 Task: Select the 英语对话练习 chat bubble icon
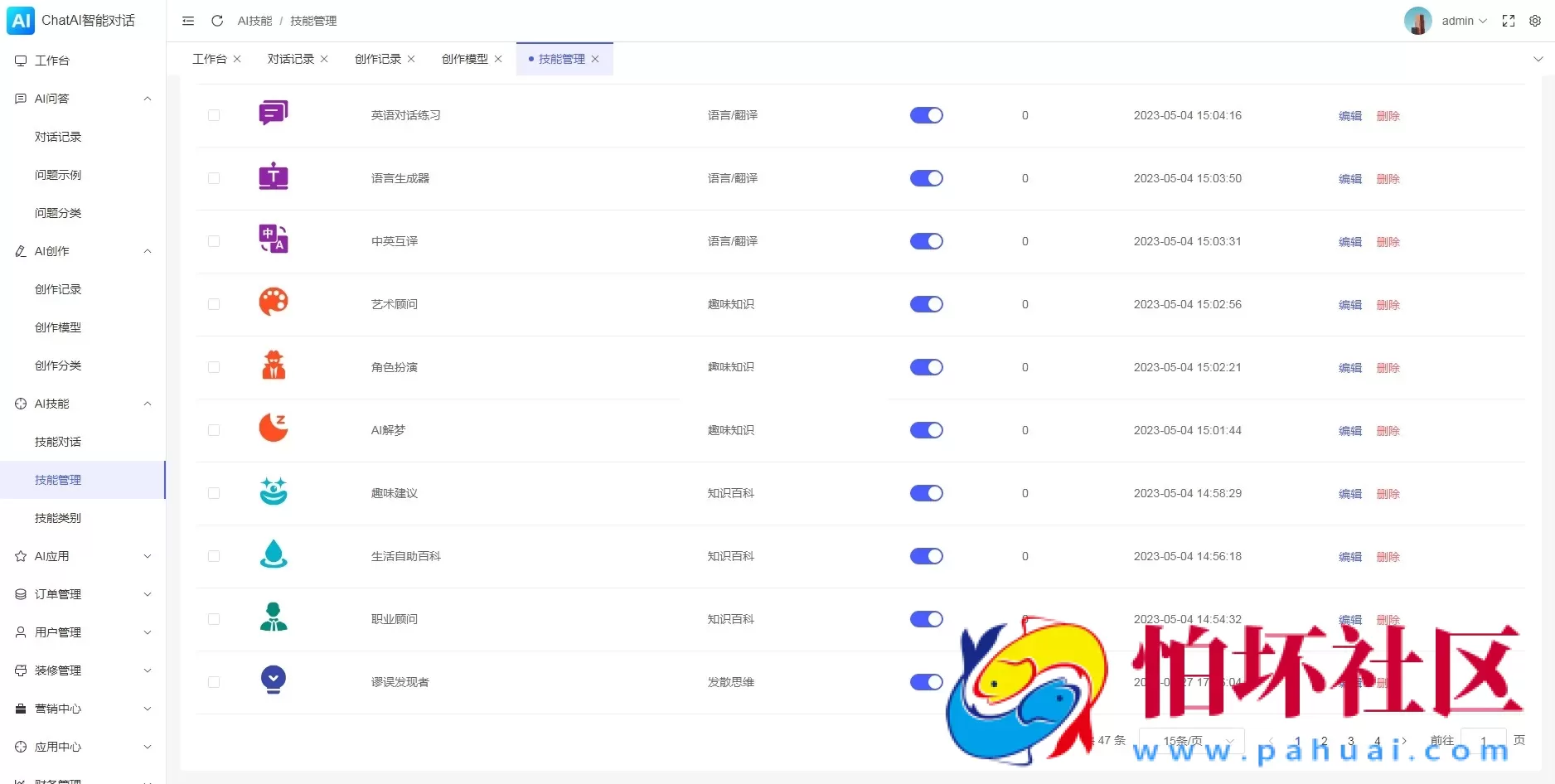point(273,113)
